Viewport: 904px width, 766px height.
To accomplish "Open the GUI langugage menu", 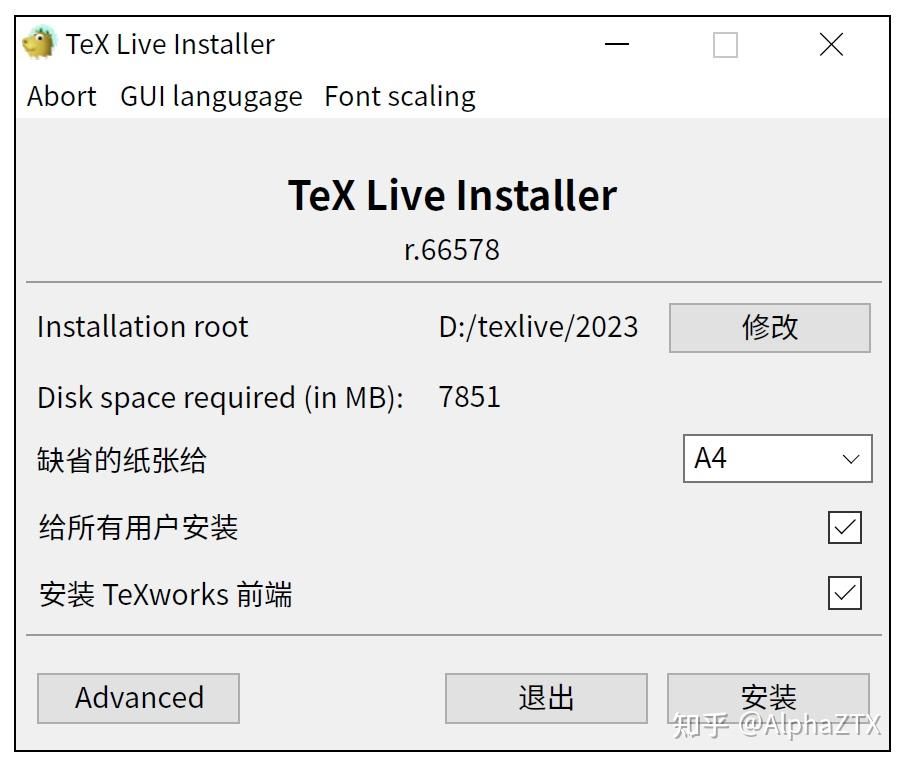I will (x=211, y=96).
